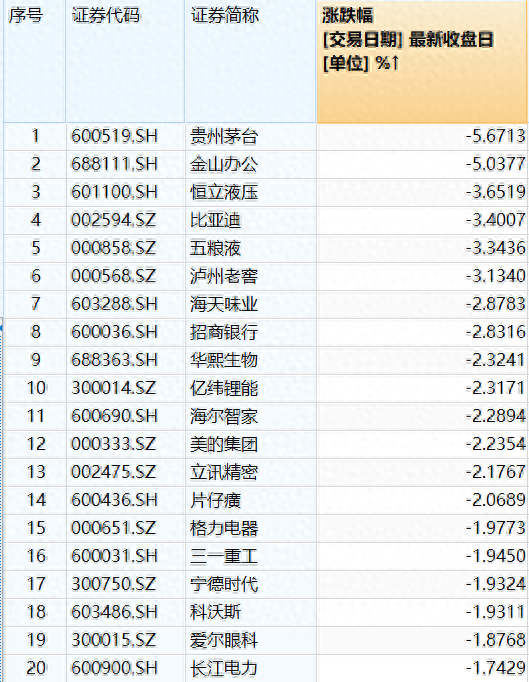Select the 立讯精密 name cell

[251, 472]
